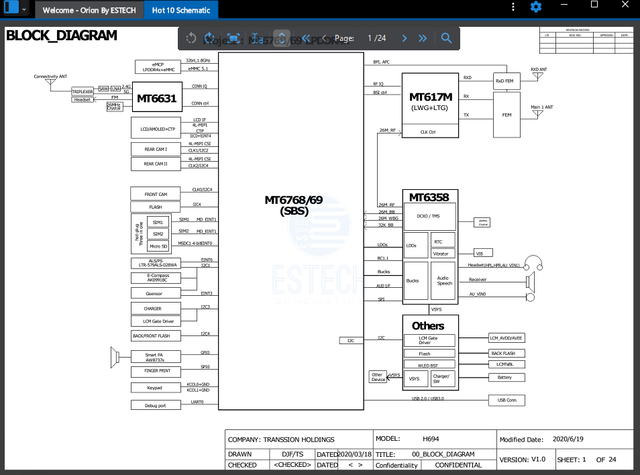This screenshot has width=640, height=475.
Task: Click the up-down arrows scroll mode button
Action: [281, 38]
